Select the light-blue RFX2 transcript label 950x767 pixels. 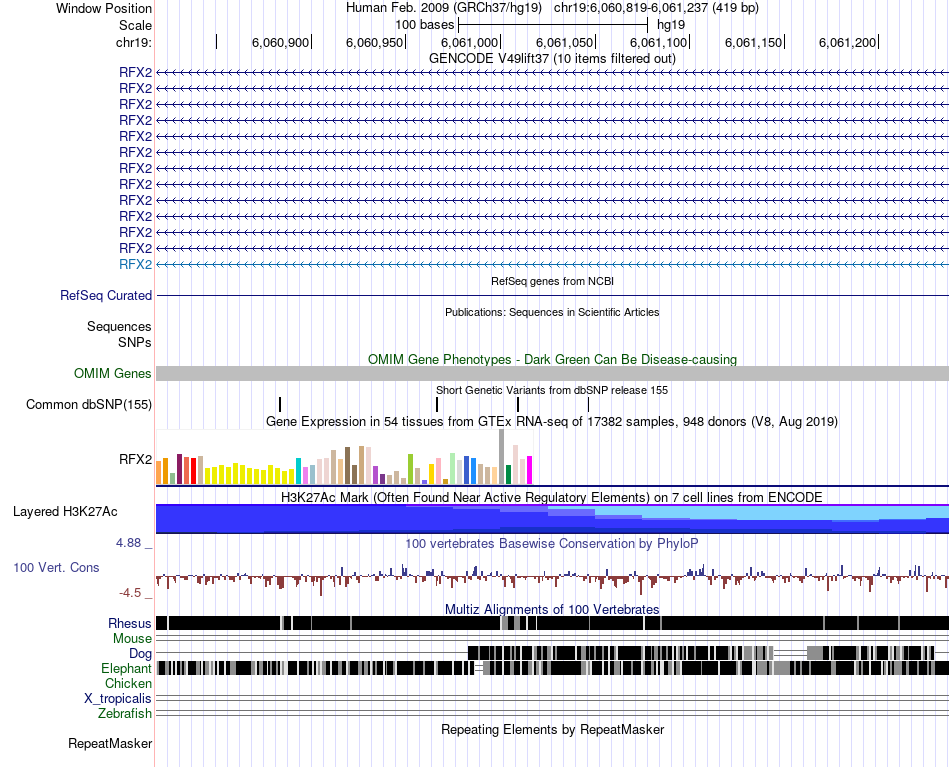click(x=135, y=264)
